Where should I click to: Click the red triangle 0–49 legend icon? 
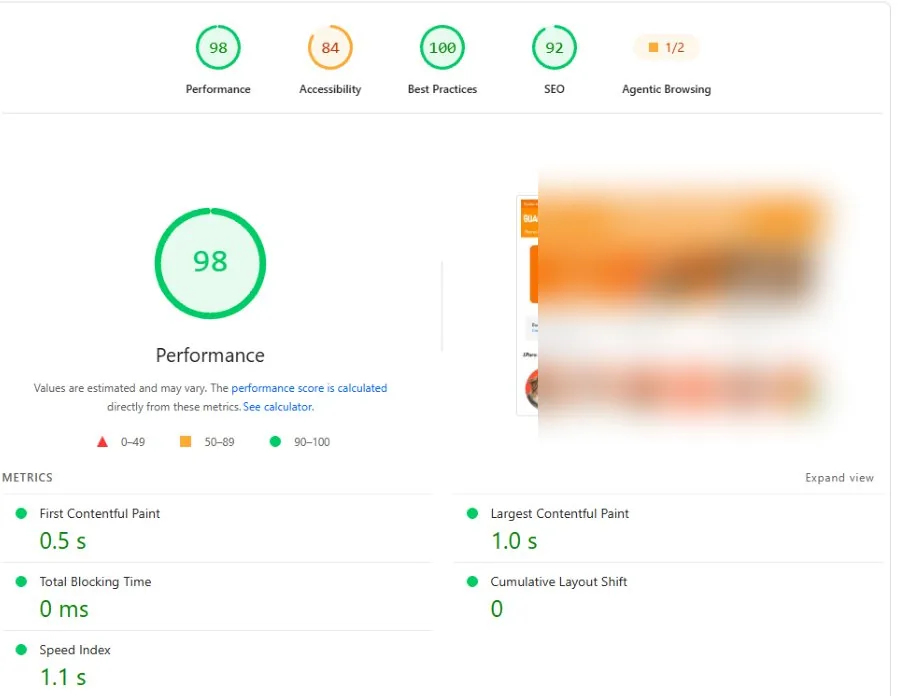[102, 442]
